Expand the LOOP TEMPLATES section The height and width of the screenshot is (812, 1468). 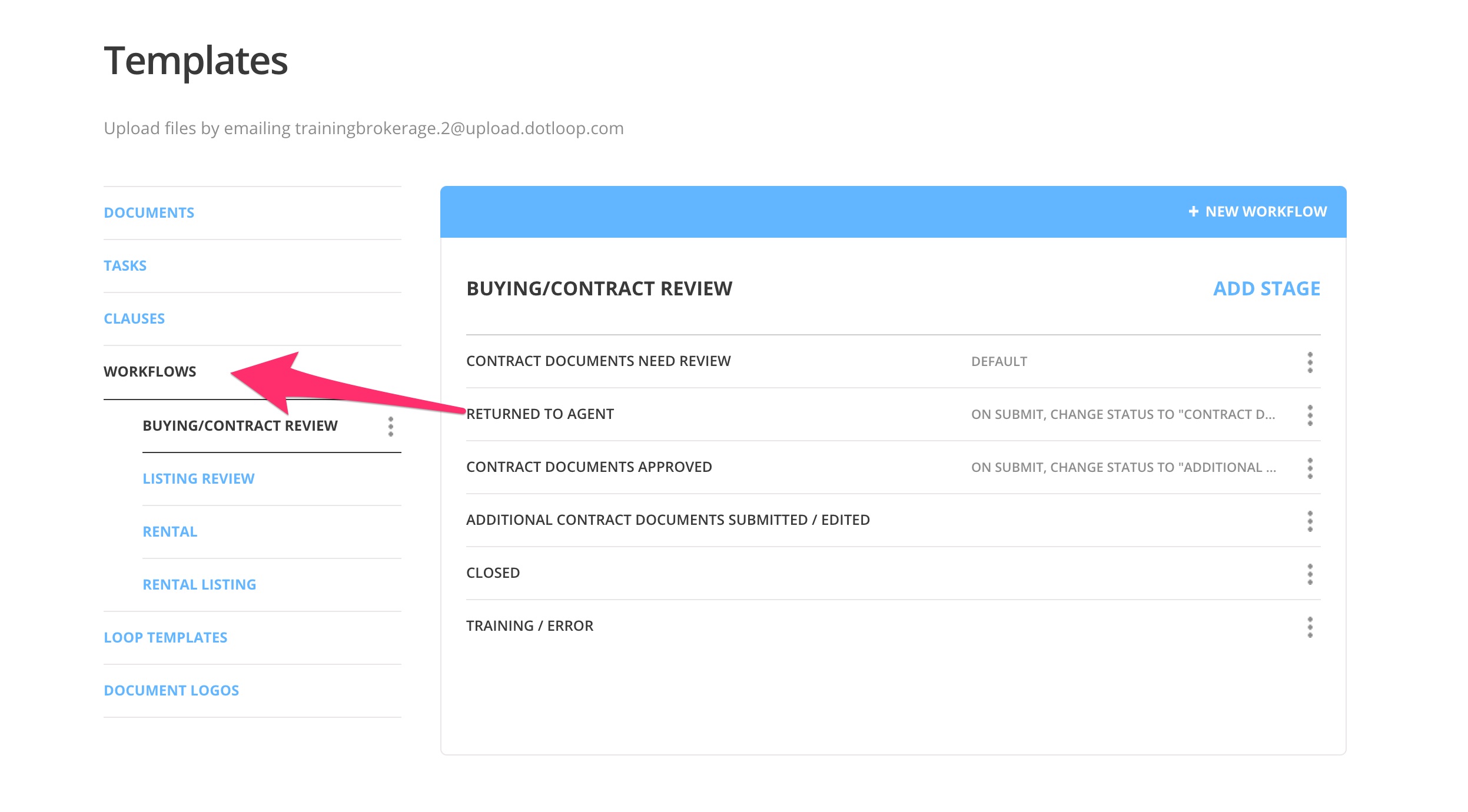tap(165, 637)
